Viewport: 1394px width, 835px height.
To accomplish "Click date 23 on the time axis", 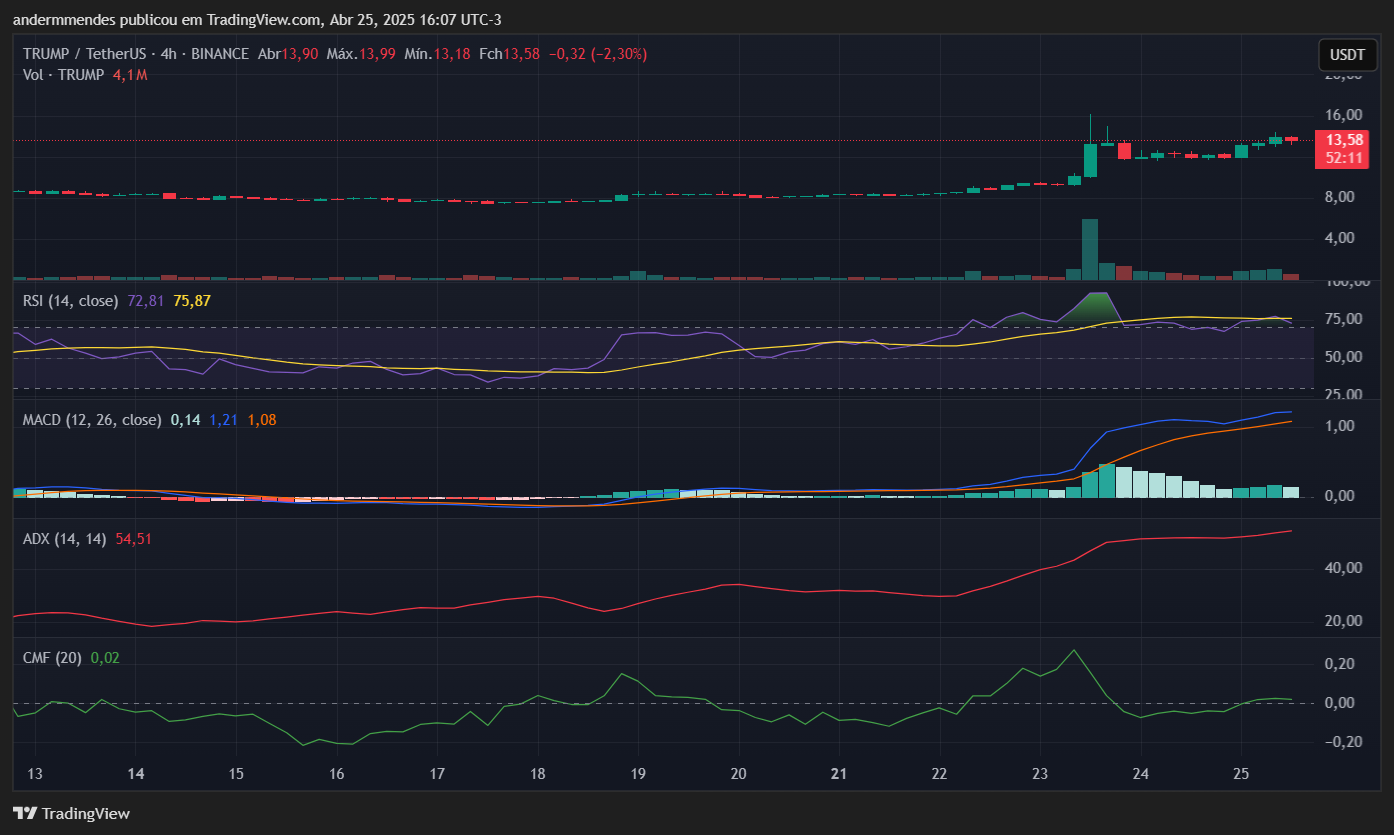I will click(x=1040, y=774).
